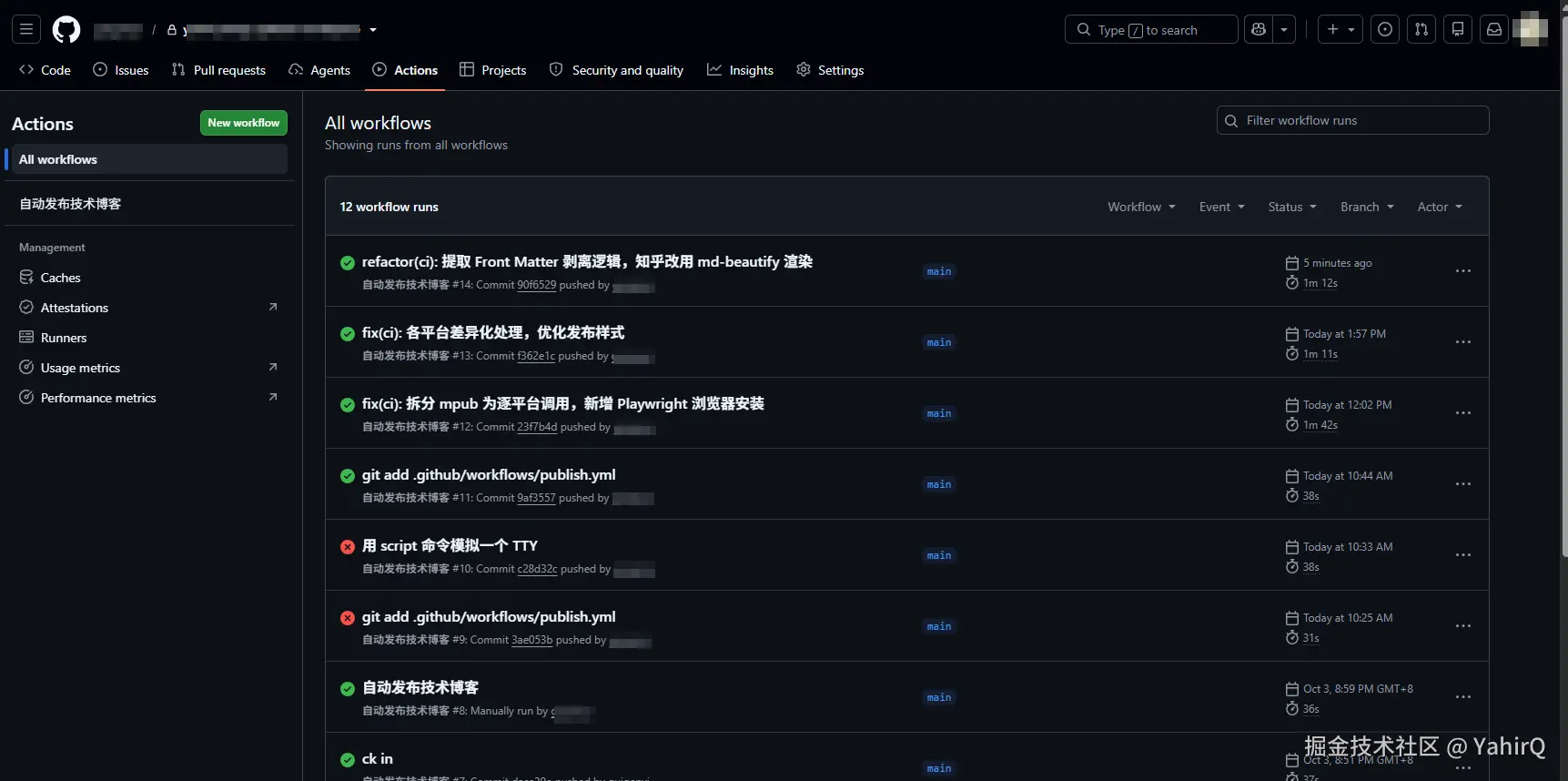The image size is (1568, 781).
Task: Open the notifications inbox icon
Action: click(x=1494, y=29)
